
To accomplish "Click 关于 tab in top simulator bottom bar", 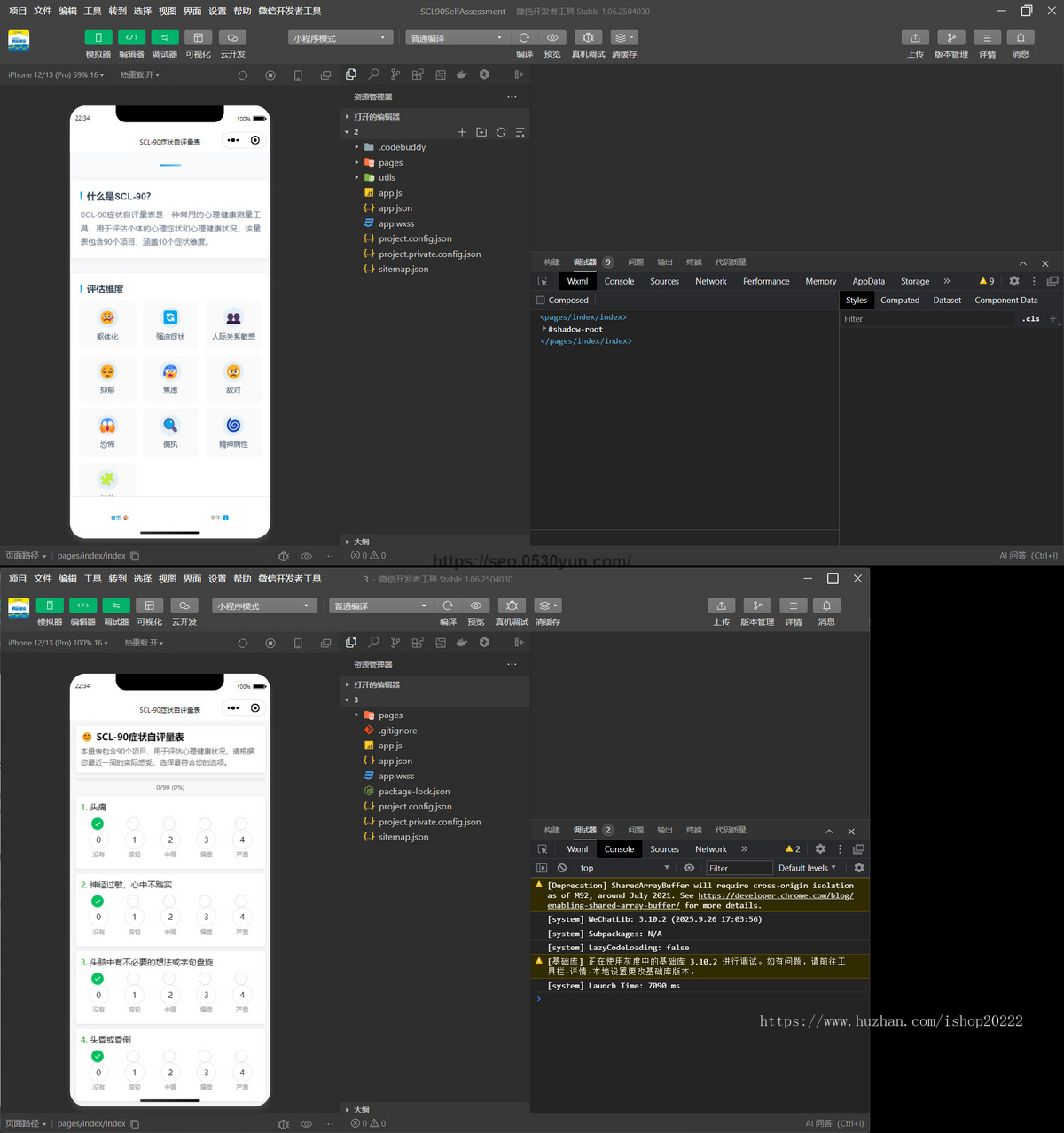I will (x=220, y=518).
